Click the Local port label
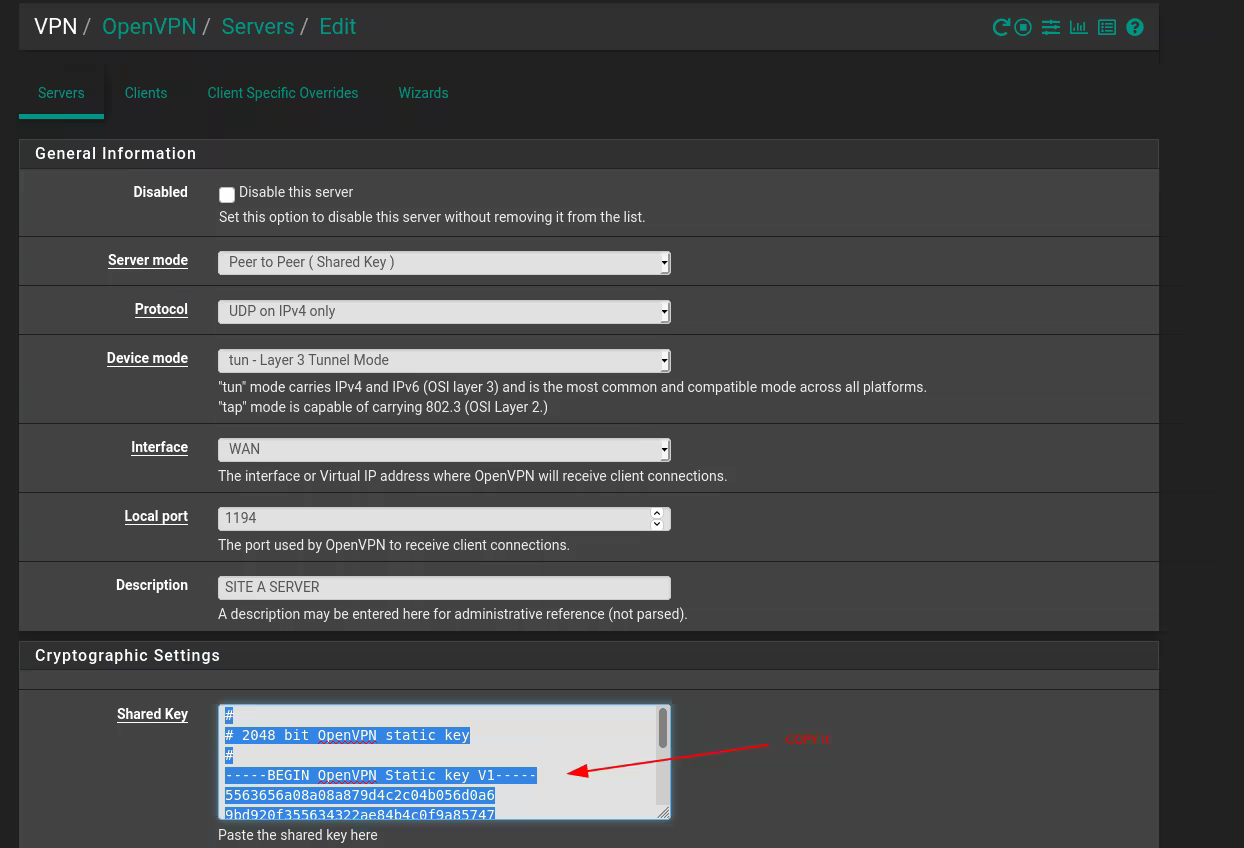1244x848 pixels. (x=156, y=516)
